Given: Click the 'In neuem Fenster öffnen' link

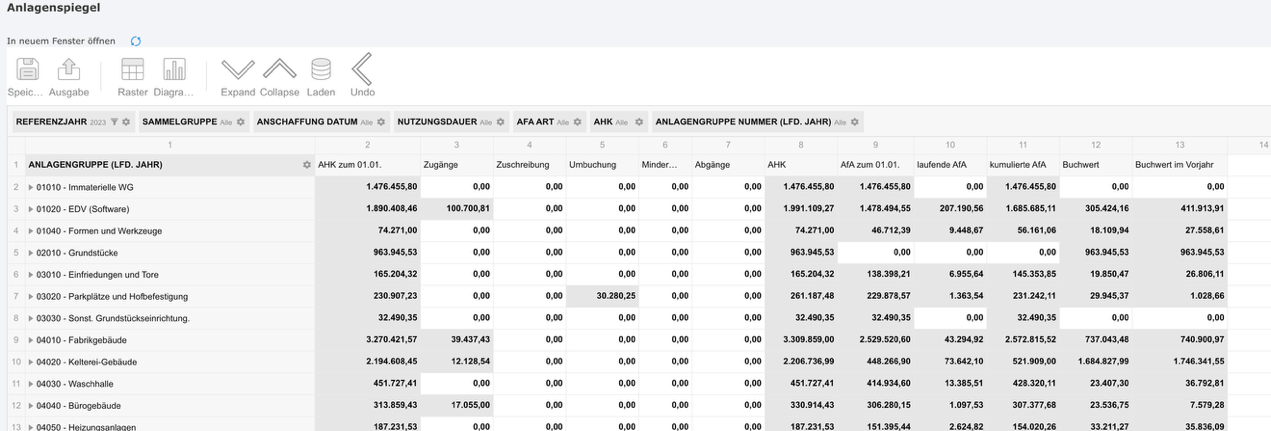Looking at the screenshot, I should pos(61,41).
